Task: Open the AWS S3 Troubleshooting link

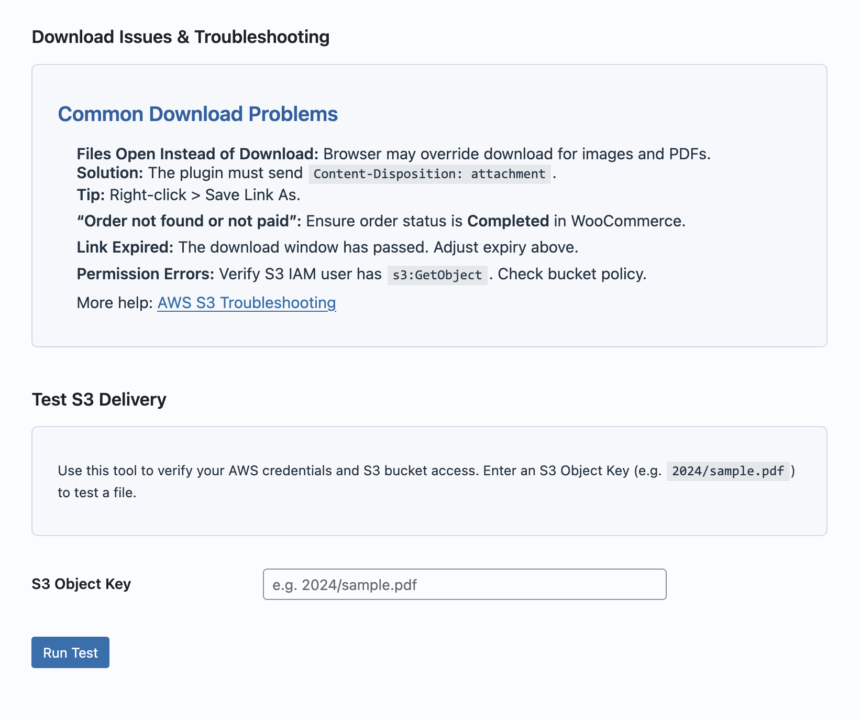Action: pos(246,303)
